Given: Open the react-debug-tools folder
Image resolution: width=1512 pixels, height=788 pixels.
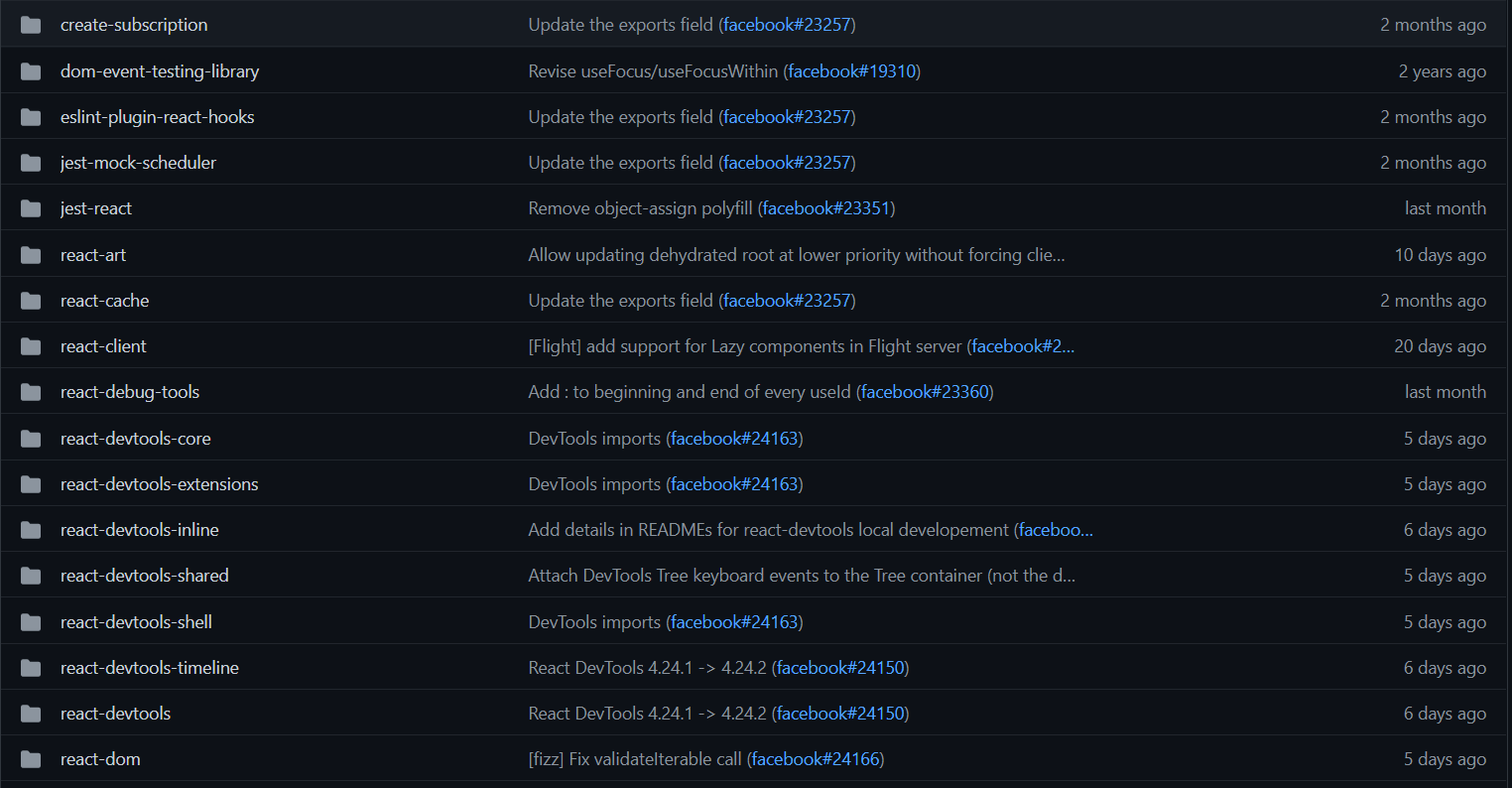Looking at the screenshot, I should coord(130,392).
